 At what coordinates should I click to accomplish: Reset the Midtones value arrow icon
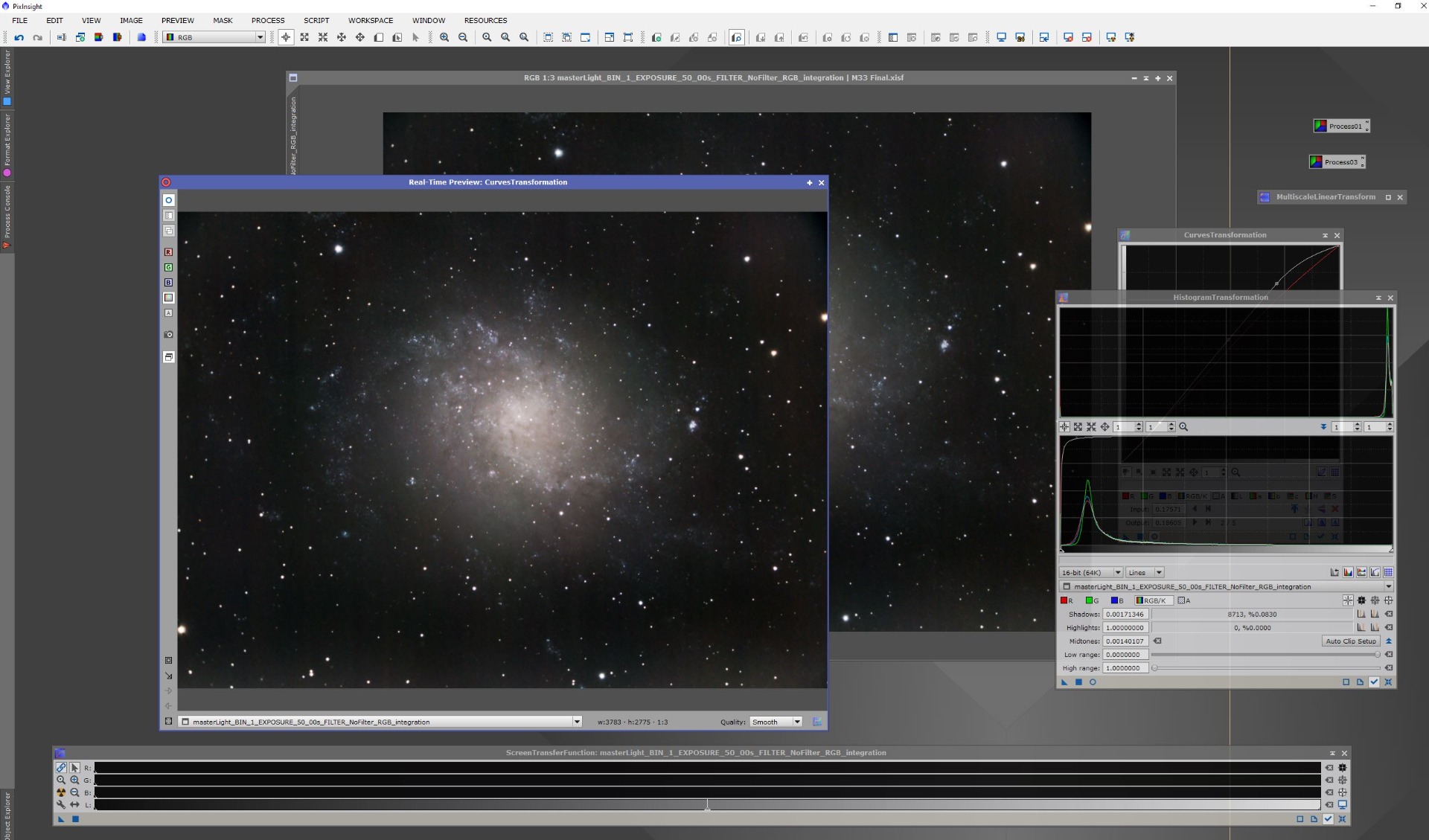click(1157, 641)
